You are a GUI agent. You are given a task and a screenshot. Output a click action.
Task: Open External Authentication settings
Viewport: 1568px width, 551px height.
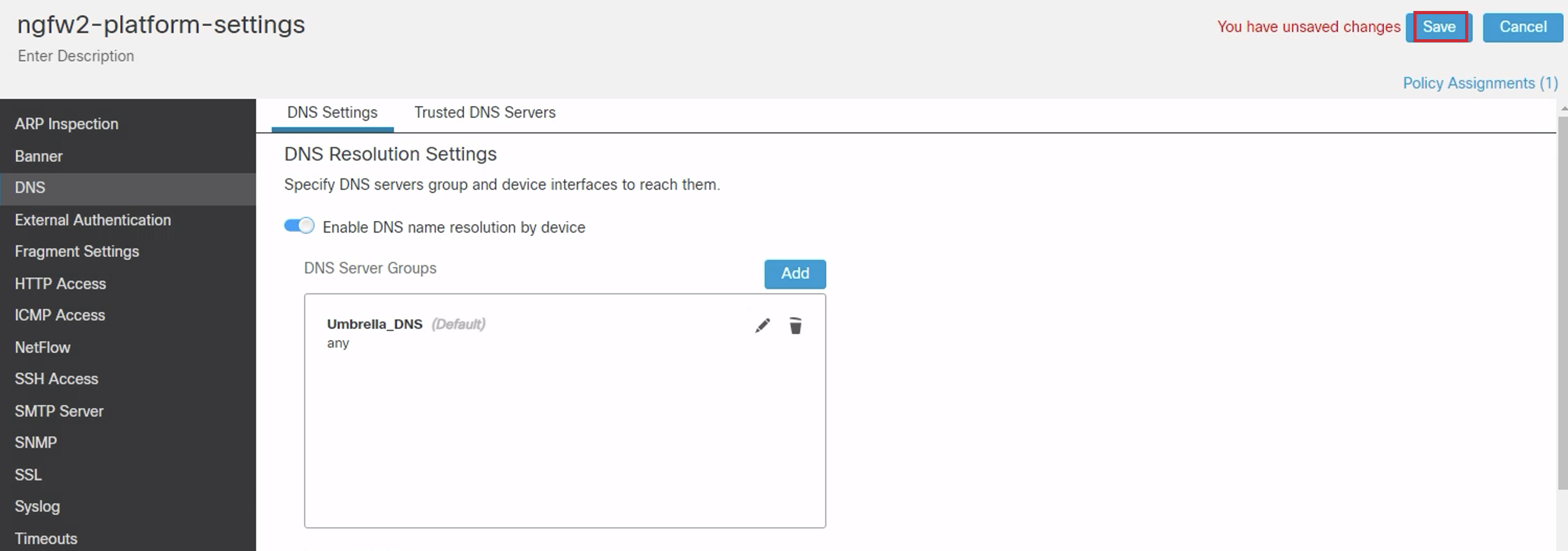[x=128, y=220]
